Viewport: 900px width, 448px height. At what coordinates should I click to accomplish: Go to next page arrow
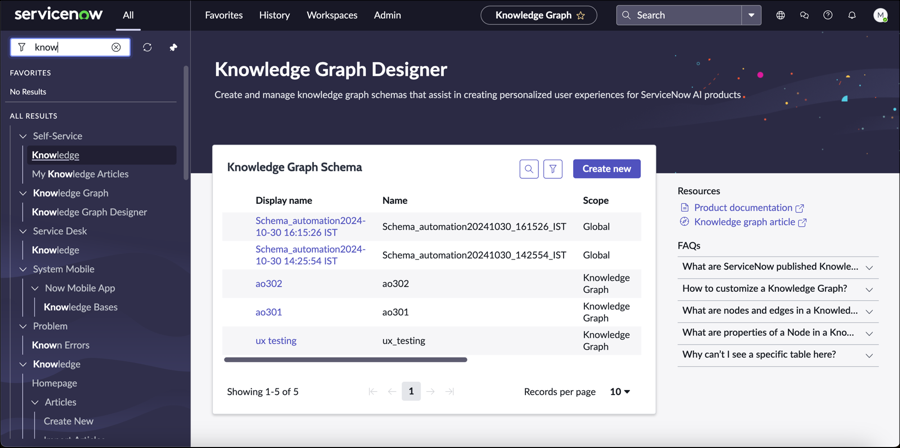click(x=430, y=392)
